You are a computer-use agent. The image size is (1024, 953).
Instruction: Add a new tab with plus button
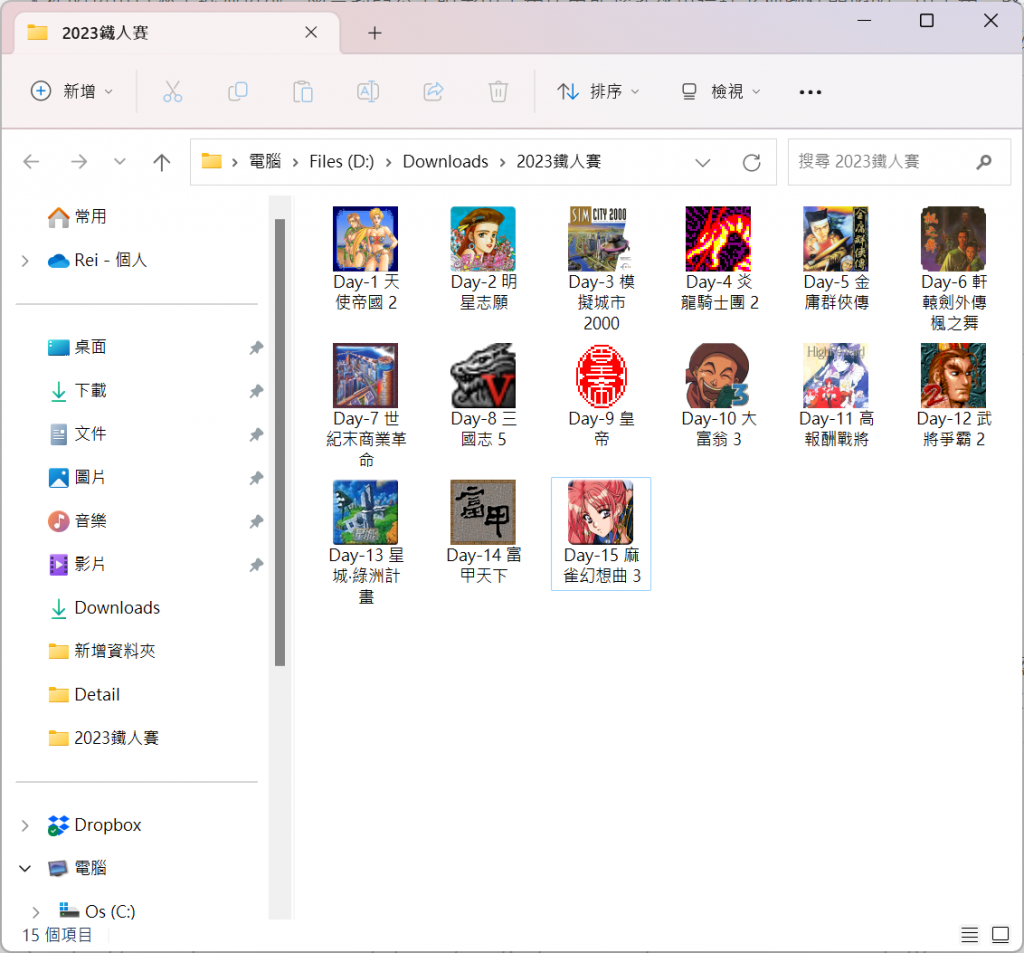coord(374,33)
